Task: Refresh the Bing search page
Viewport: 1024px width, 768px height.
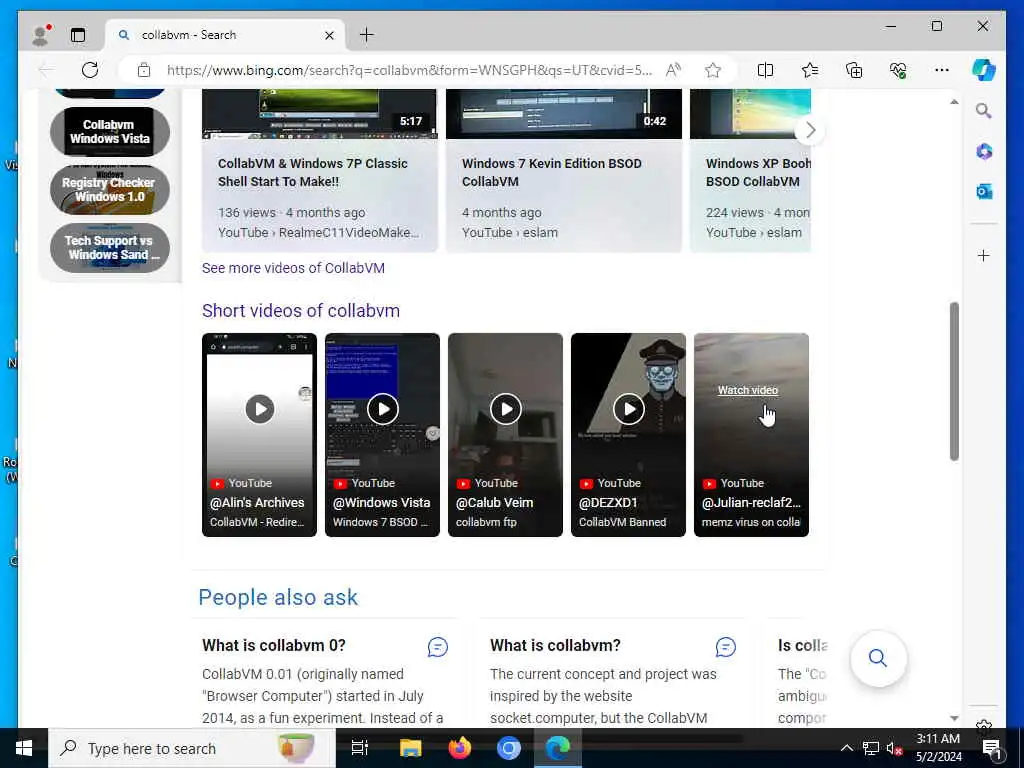Action: coord(89,70)
